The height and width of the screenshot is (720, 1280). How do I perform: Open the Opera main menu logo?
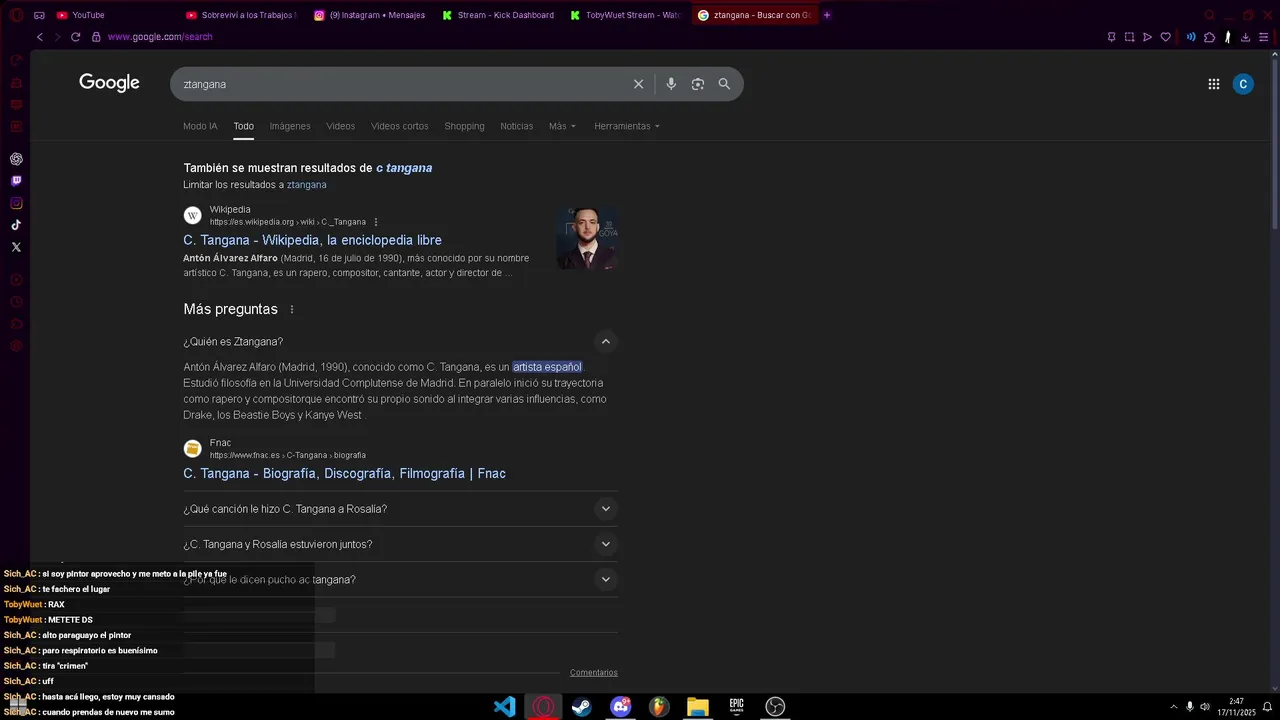click(x=16, y=15)
